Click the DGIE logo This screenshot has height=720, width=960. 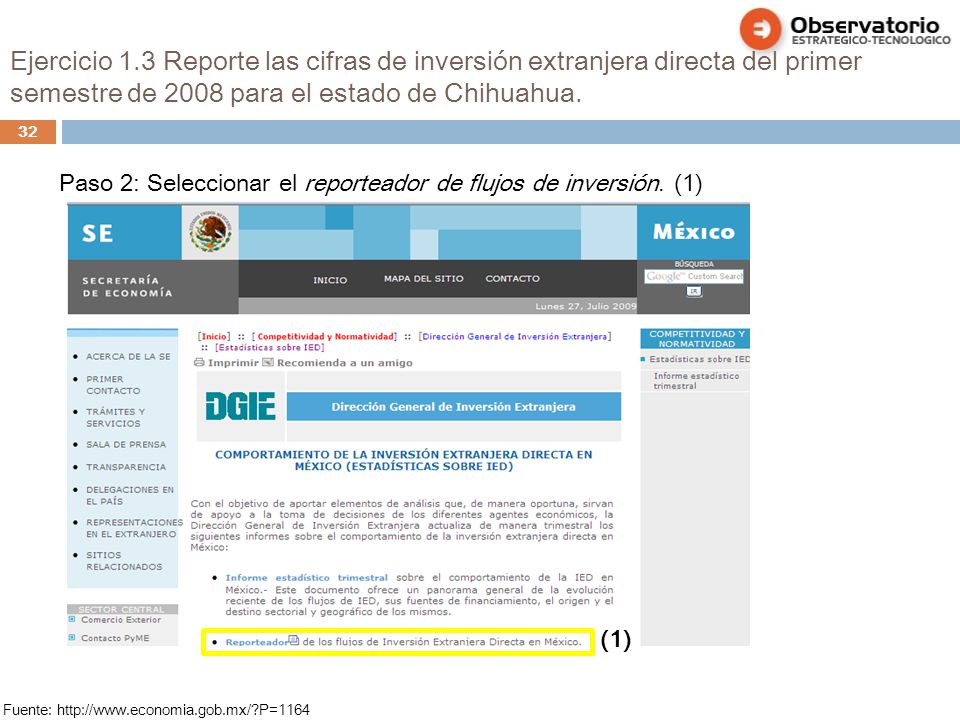[x=240, y=407]
